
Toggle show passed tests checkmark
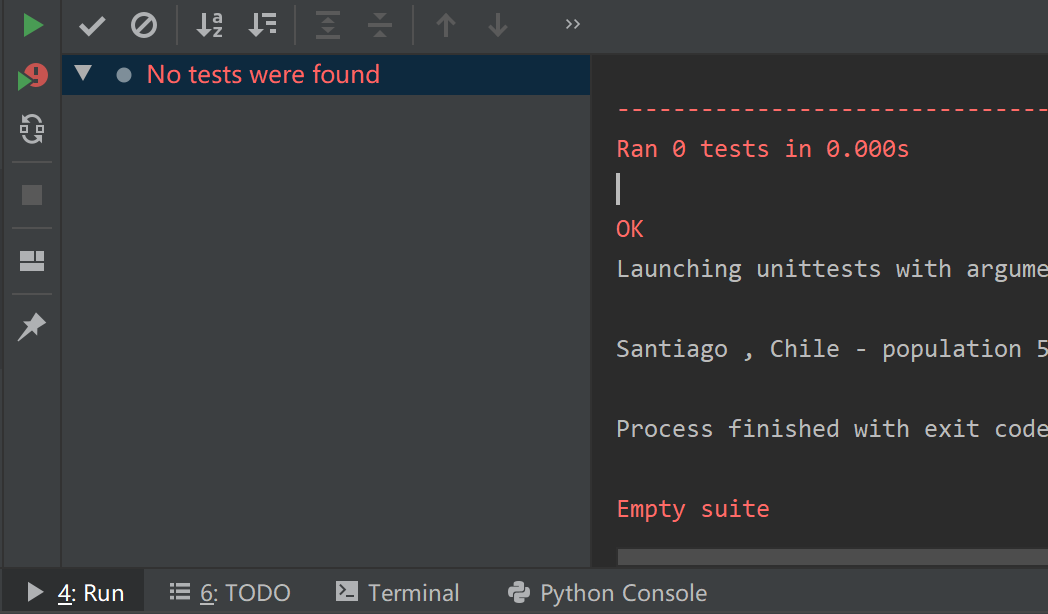92,25
